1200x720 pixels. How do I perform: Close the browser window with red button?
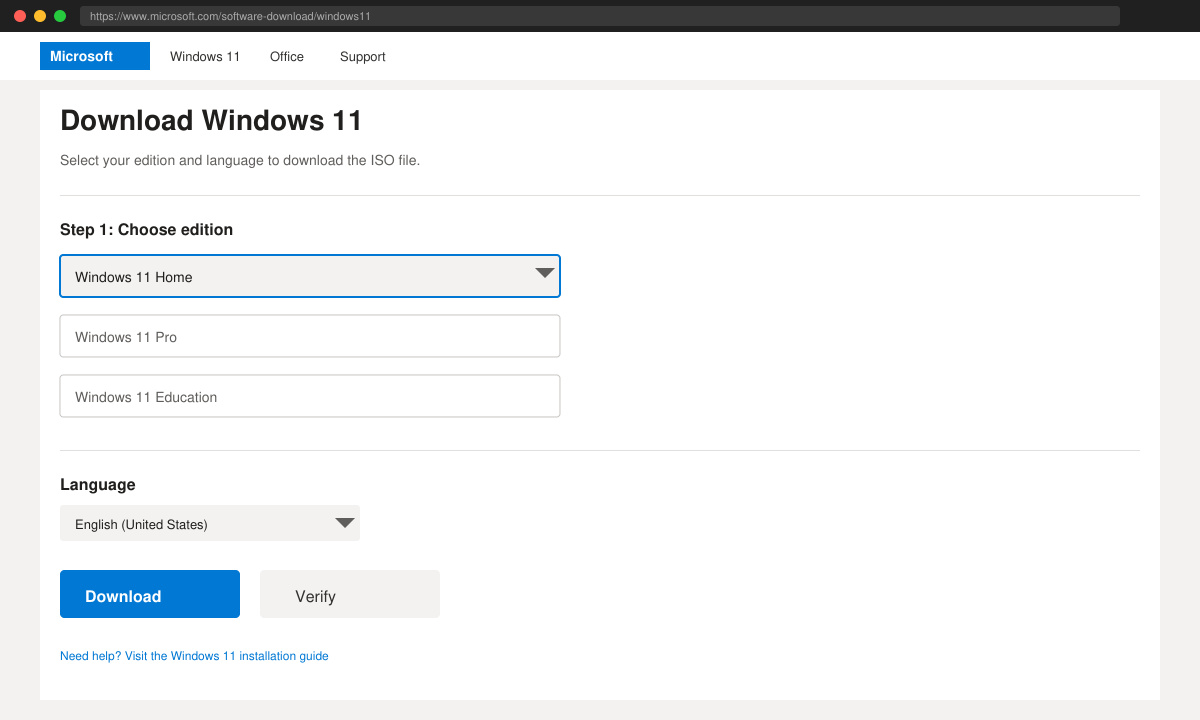pyautogui.click(x=20, y=16)
